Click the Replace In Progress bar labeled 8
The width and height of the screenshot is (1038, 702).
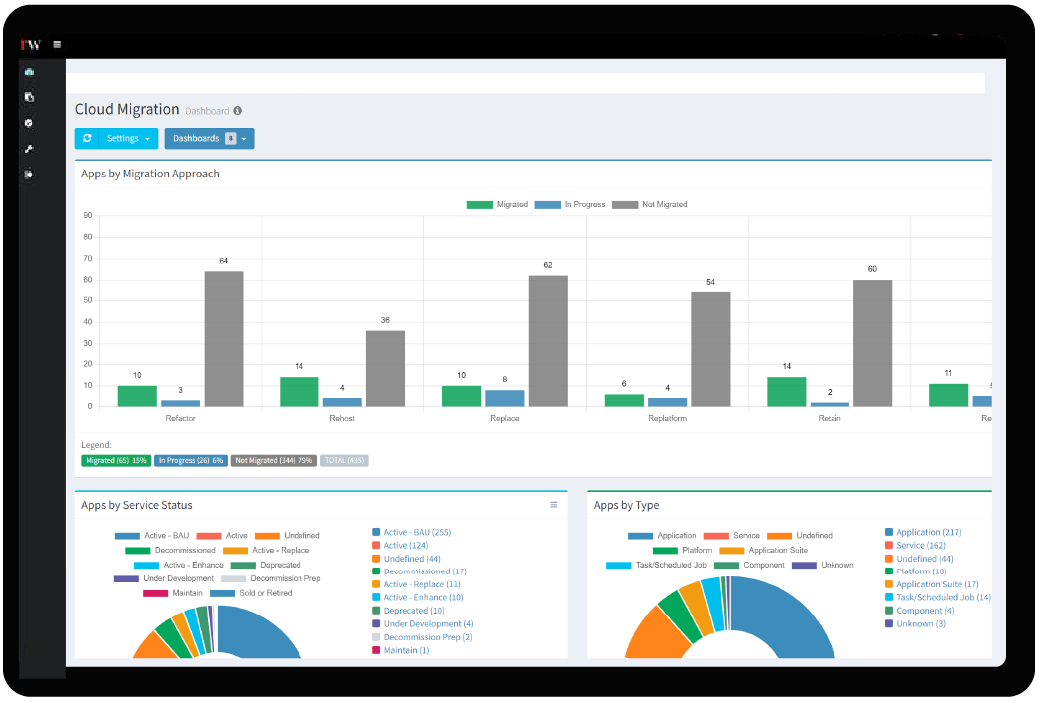click(504, 398)
